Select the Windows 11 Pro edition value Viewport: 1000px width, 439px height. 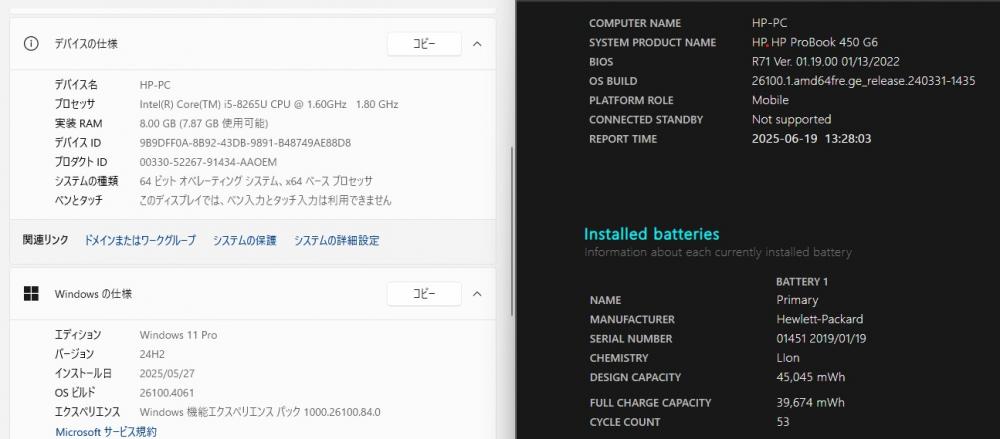click(x=178, y=334)
